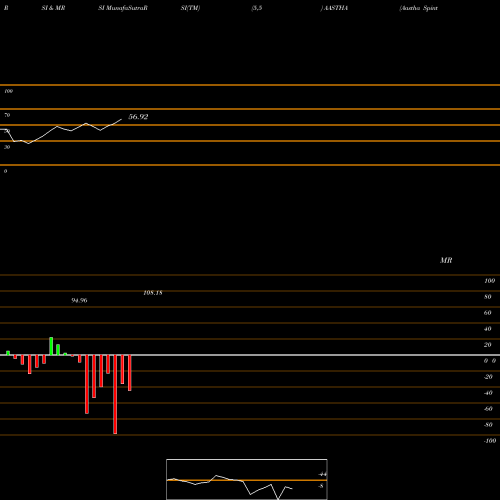Click the white zero baseline in MR panel
This screenshot has height=500, width=500.
[x=250, y=355]
